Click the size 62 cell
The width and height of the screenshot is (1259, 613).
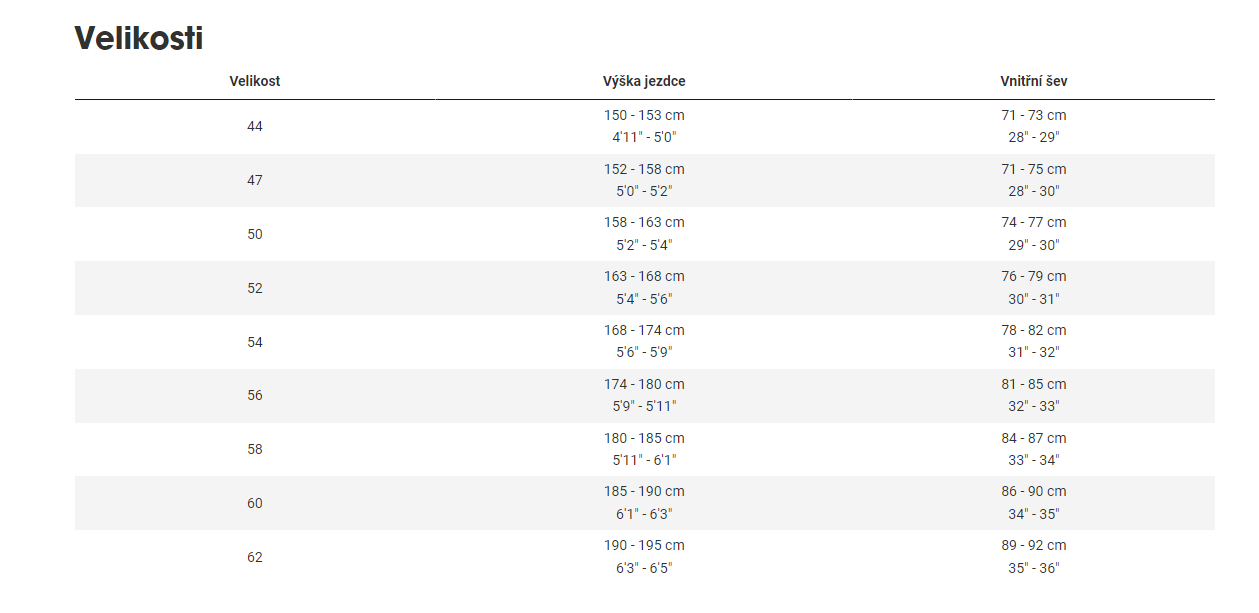click(255, 557)
